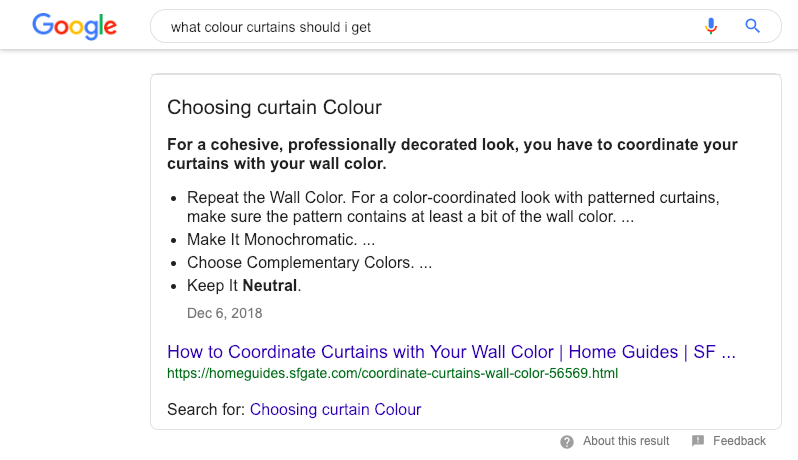Open the How to Coordinate Curtains result link
The image size is (798, 460).
click(451, 352)
